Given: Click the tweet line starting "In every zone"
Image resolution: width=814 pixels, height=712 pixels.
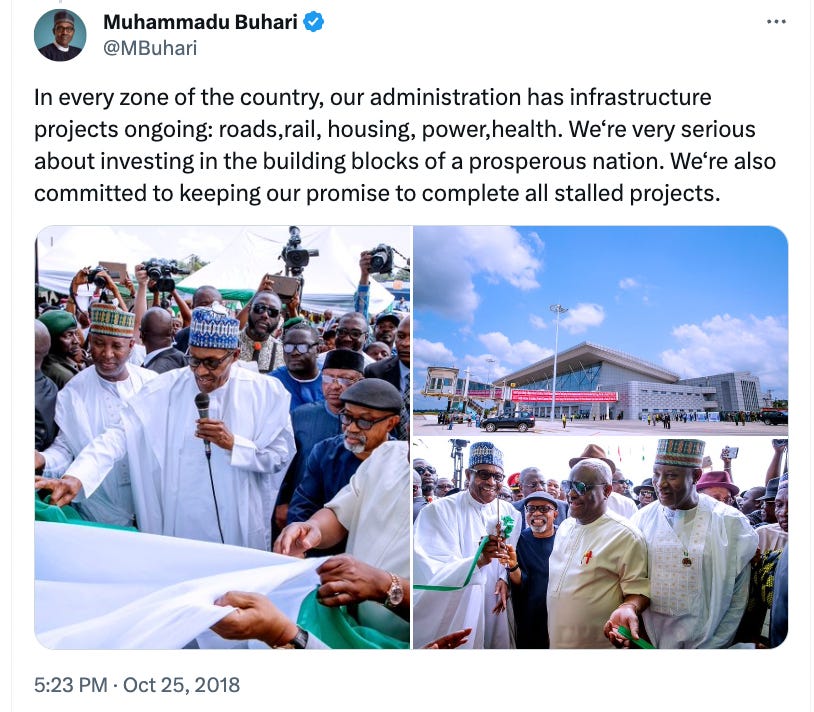Looking at the screenshot, I should (x=373, y=98).
